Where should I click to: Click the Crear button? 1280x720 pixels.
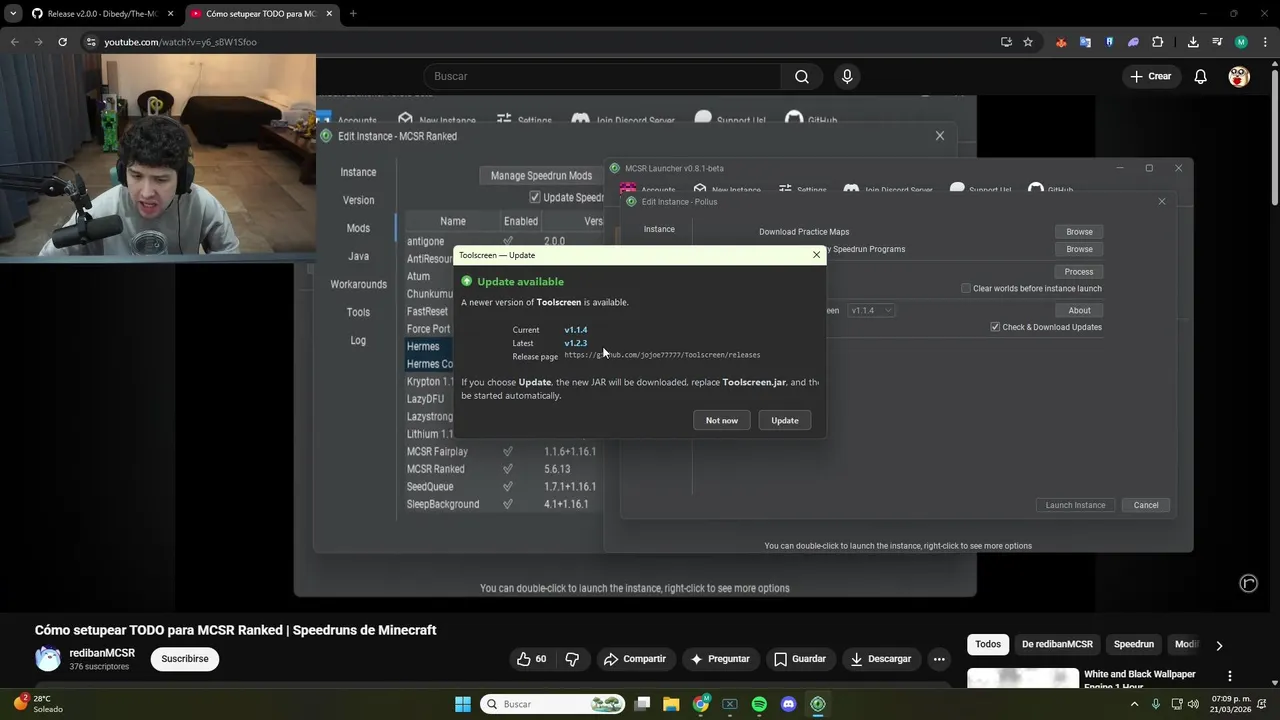[x=1150, y=76]
